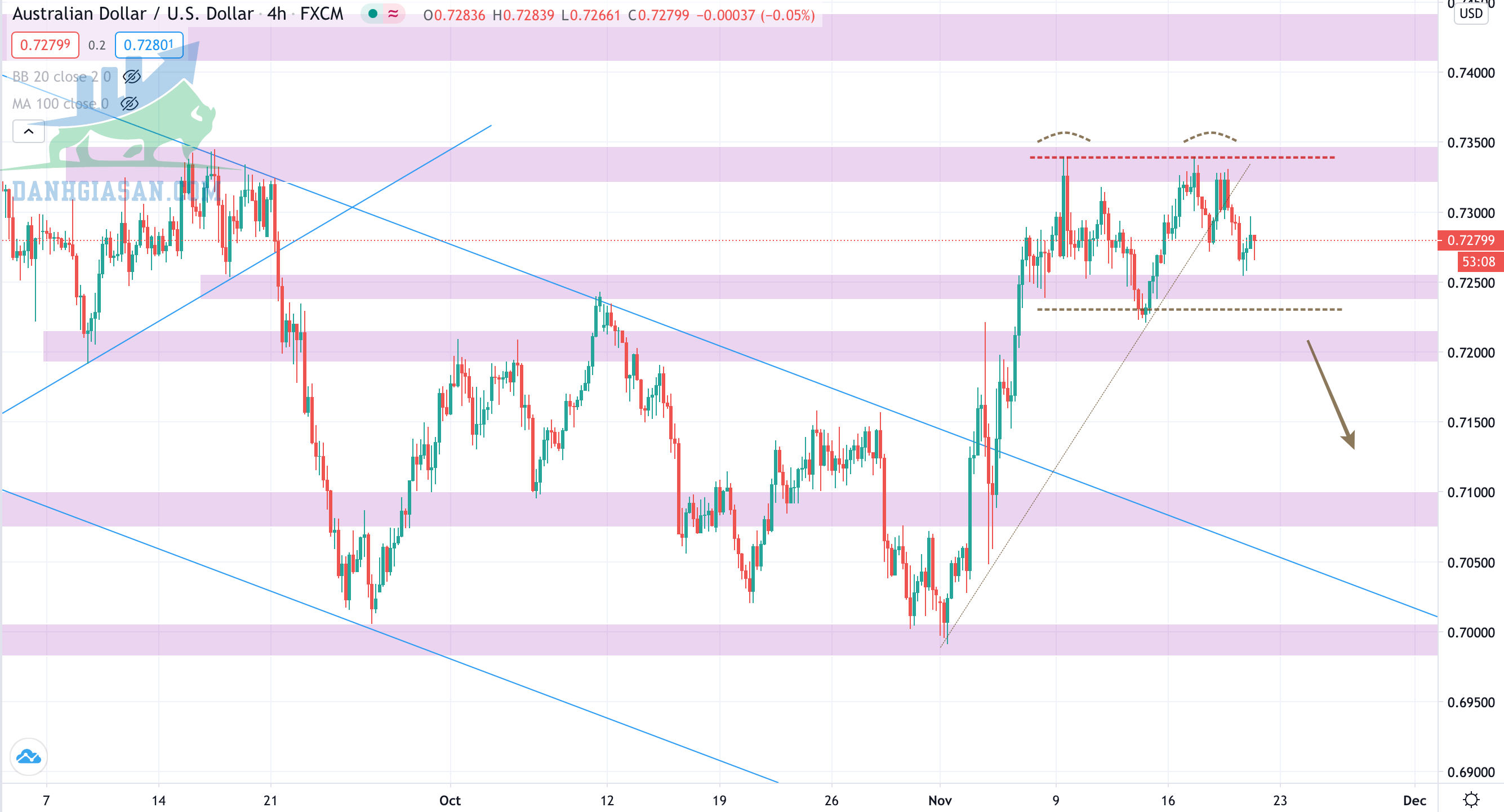Collapse the indicator legend chevron

click(x=29, y=131)
